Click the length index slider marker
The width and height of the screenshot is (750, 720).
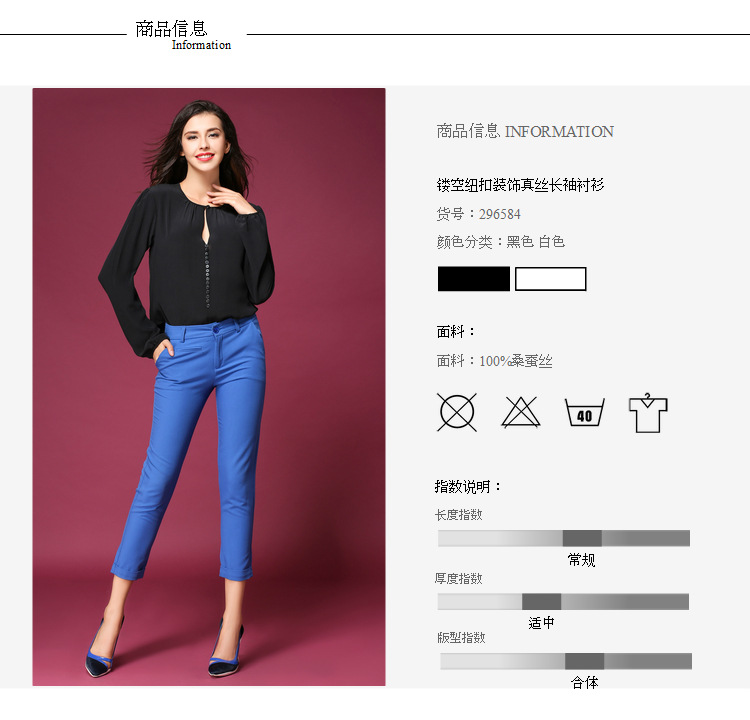tap(582, 538)
